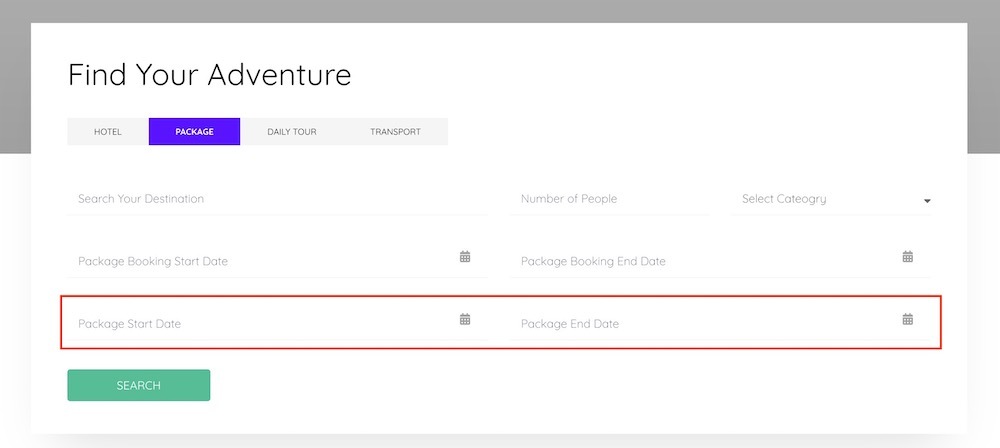Viewport: 1000px width, 448px height.
Task: Select the Package tab
Action: [194, 132]
